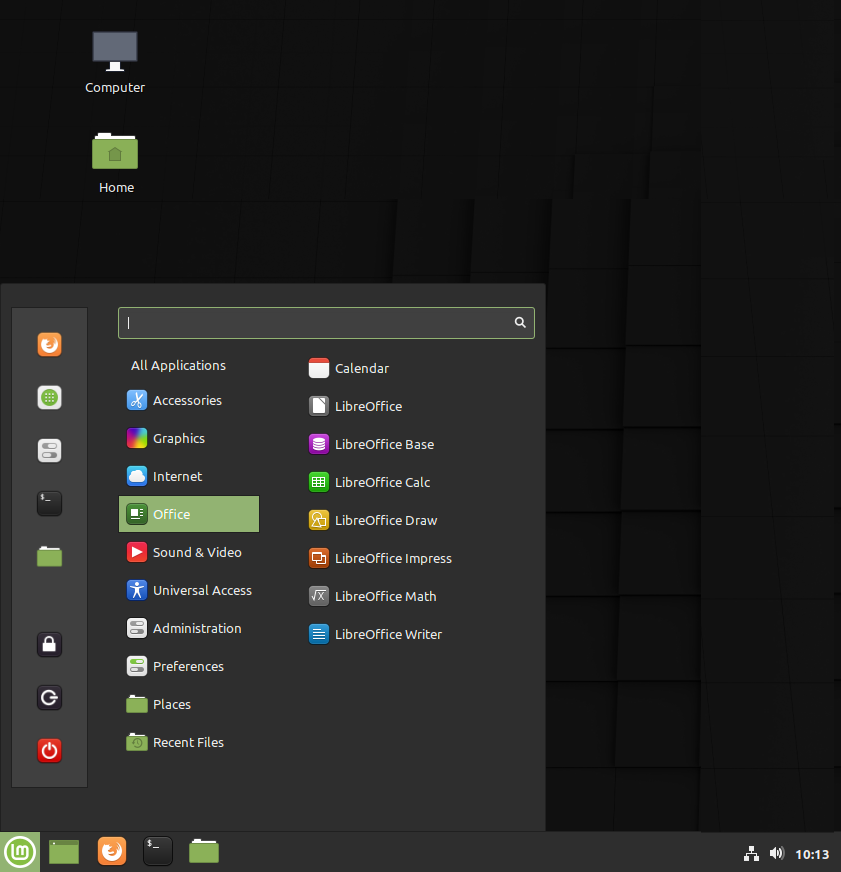841x872 pixels.
Task: Open the Calendar application
Action: pos(361,368)
